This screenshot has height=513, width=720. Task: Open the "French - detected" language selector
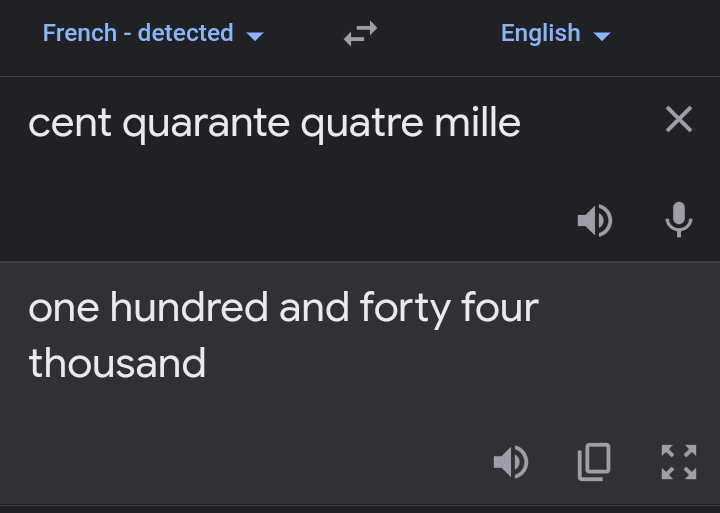point(138,33)
